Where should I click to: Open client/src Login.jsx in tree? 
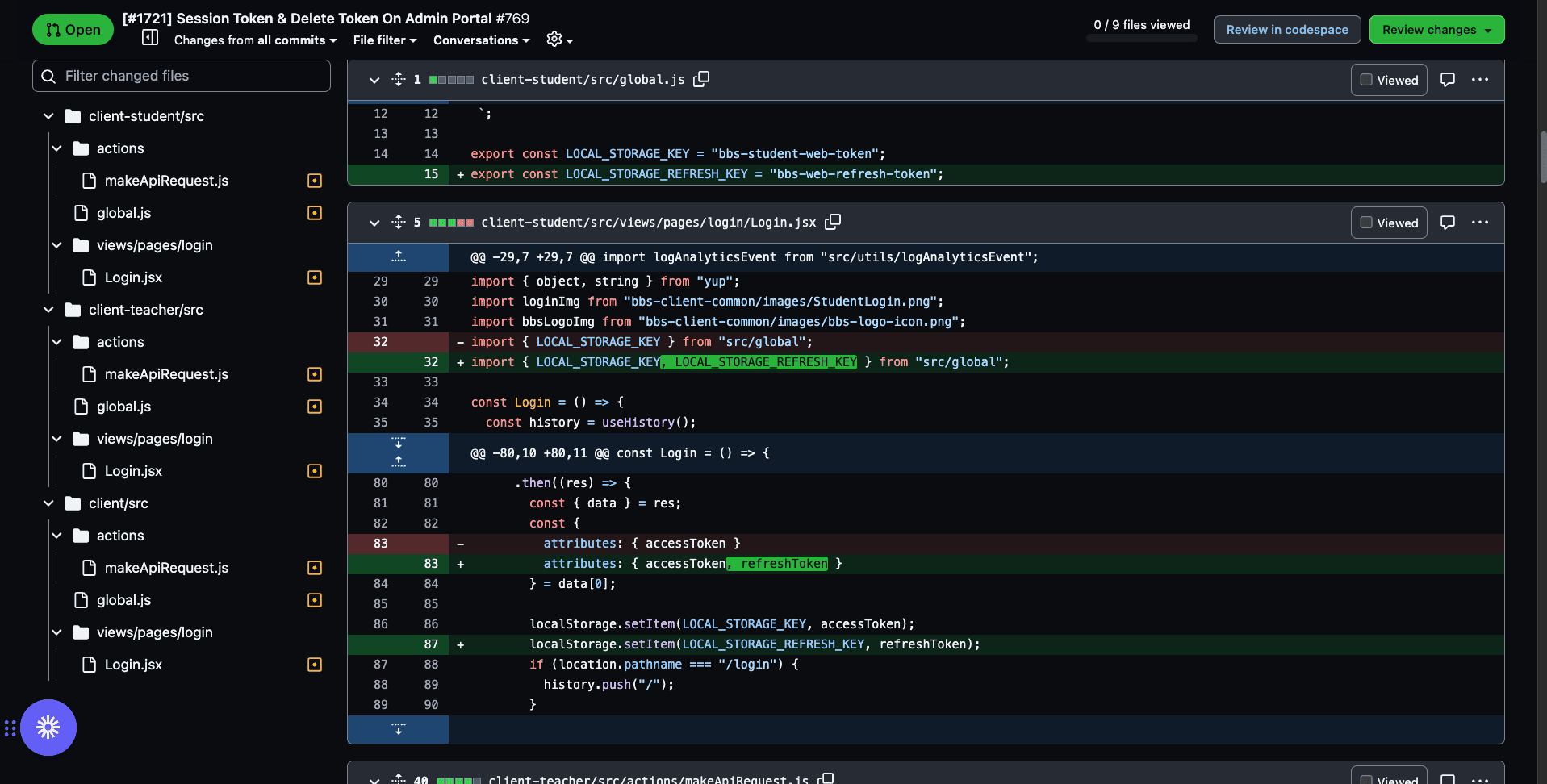(133, 665)
